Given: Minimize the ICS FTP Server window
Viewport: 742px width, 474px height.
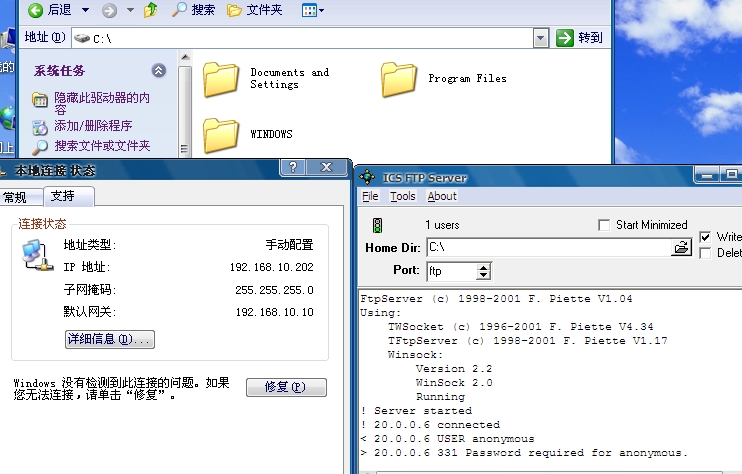Looking at the screenshot, I should click(x=707, y=175).
